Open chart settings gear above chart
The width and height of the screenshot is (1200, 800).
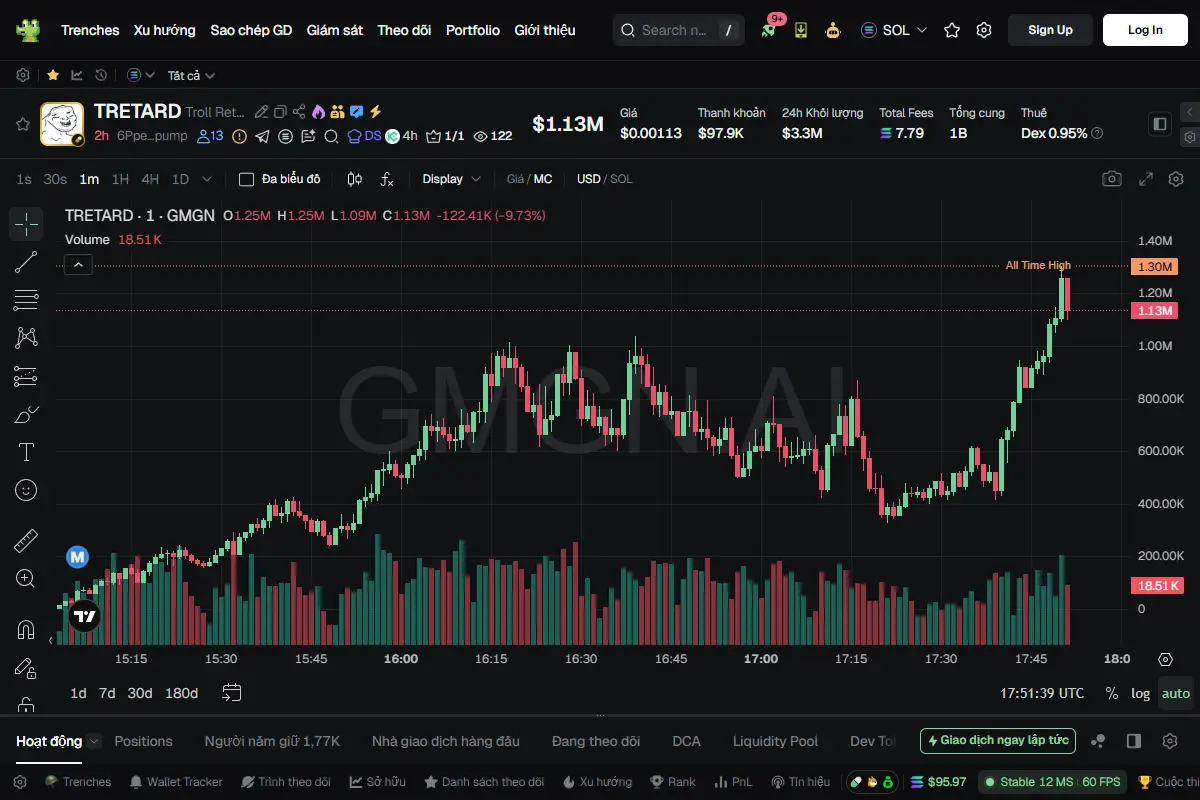(x=1176, y=179)
